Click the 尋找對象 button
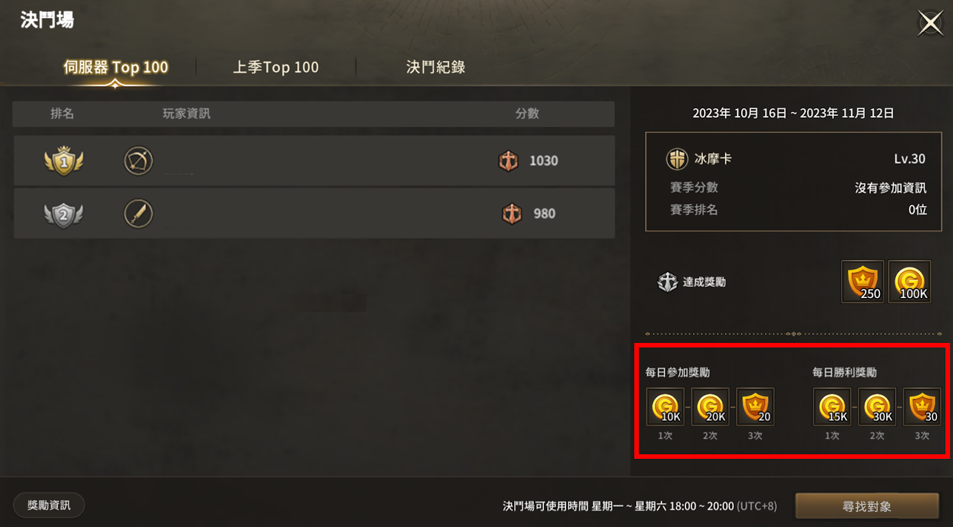953x527 pixels. pos(867,506)
